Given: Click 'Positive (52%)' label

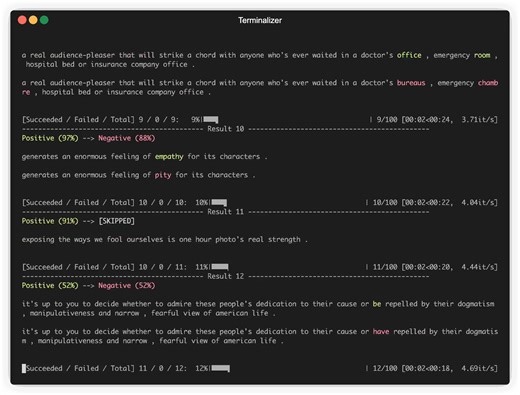Looking at the screenshot, I should pos(50,286).
